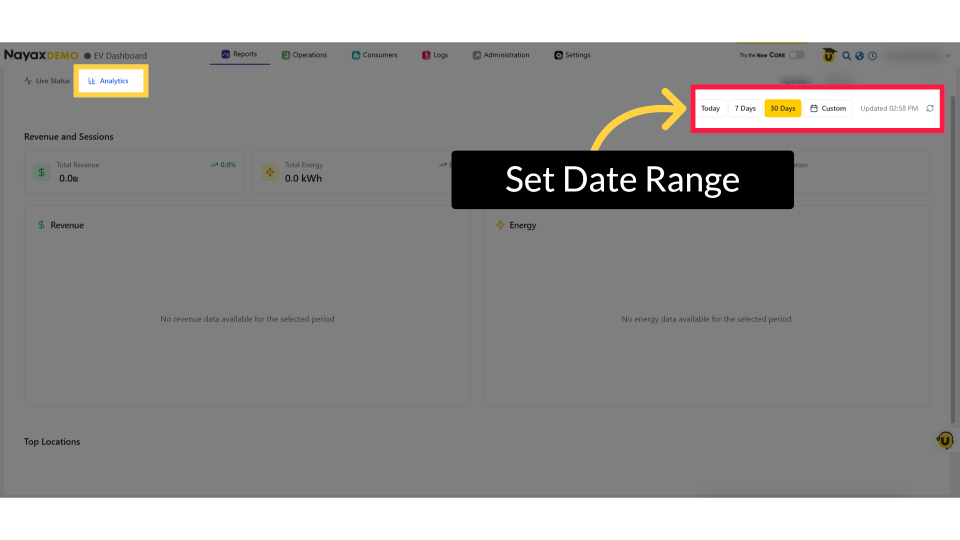The width and height of the screenshot is (960, 540).
Task: Switch to the Live Status tab
Action: point(47,80)
